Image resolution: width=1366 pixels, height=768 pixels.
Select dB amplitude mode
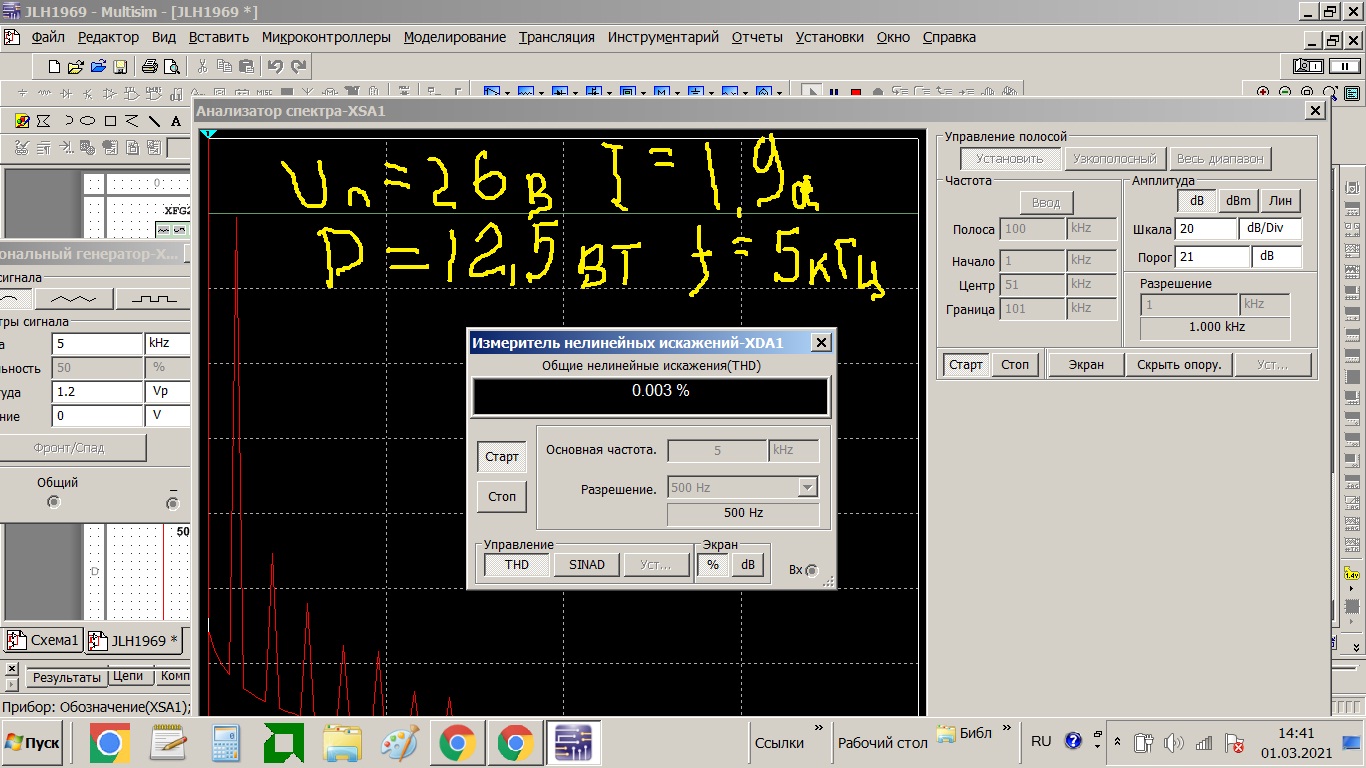1196,200
